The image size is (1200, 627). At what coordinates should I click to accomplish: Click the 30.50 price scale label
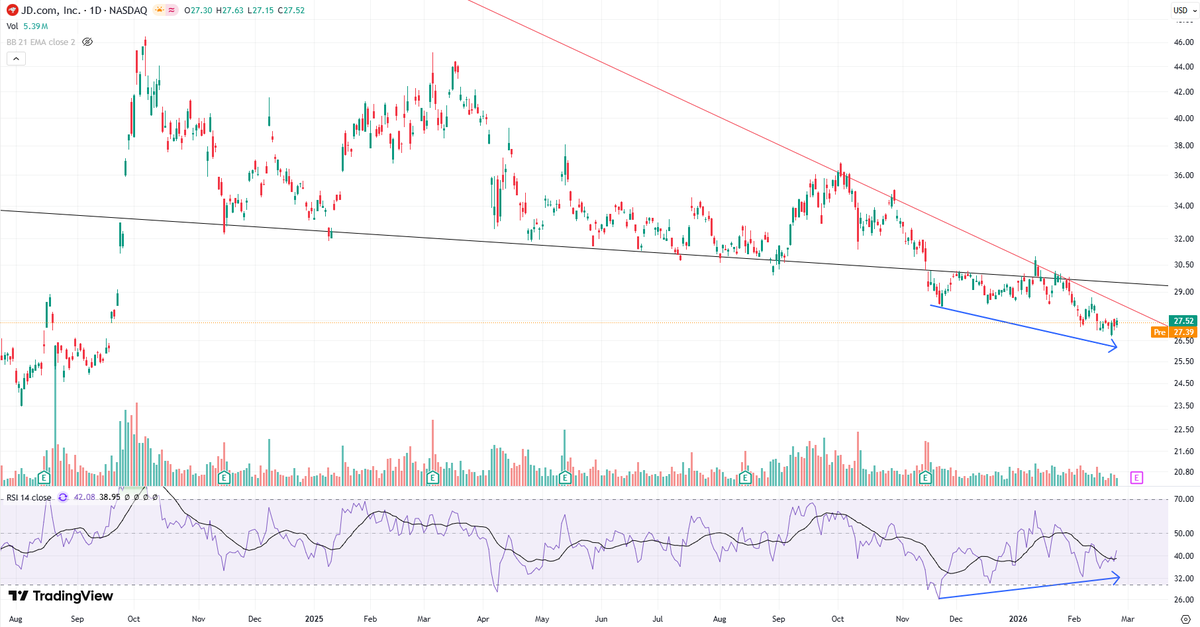coord(1185,265)
